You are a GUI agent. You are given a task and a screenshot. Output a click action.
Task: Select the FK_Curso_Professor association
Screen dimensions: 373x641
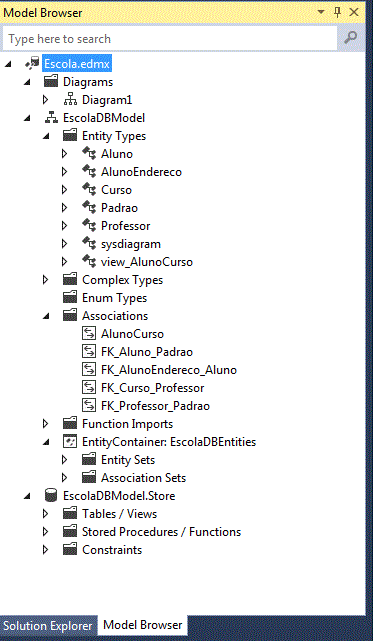point(152,388)
